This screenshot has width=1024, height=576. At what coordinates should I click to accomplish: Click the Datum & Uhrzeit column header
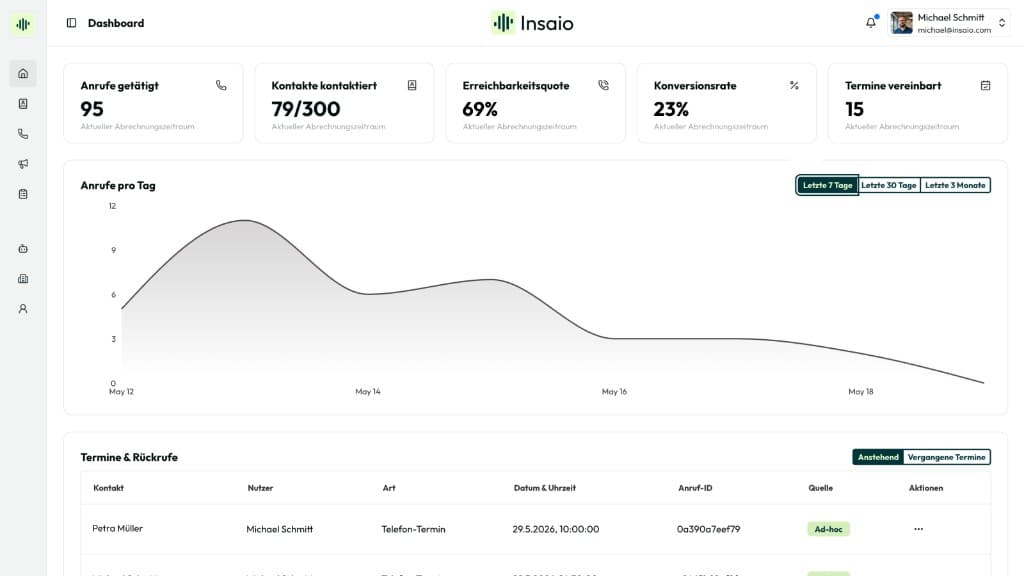coord(545,488)
